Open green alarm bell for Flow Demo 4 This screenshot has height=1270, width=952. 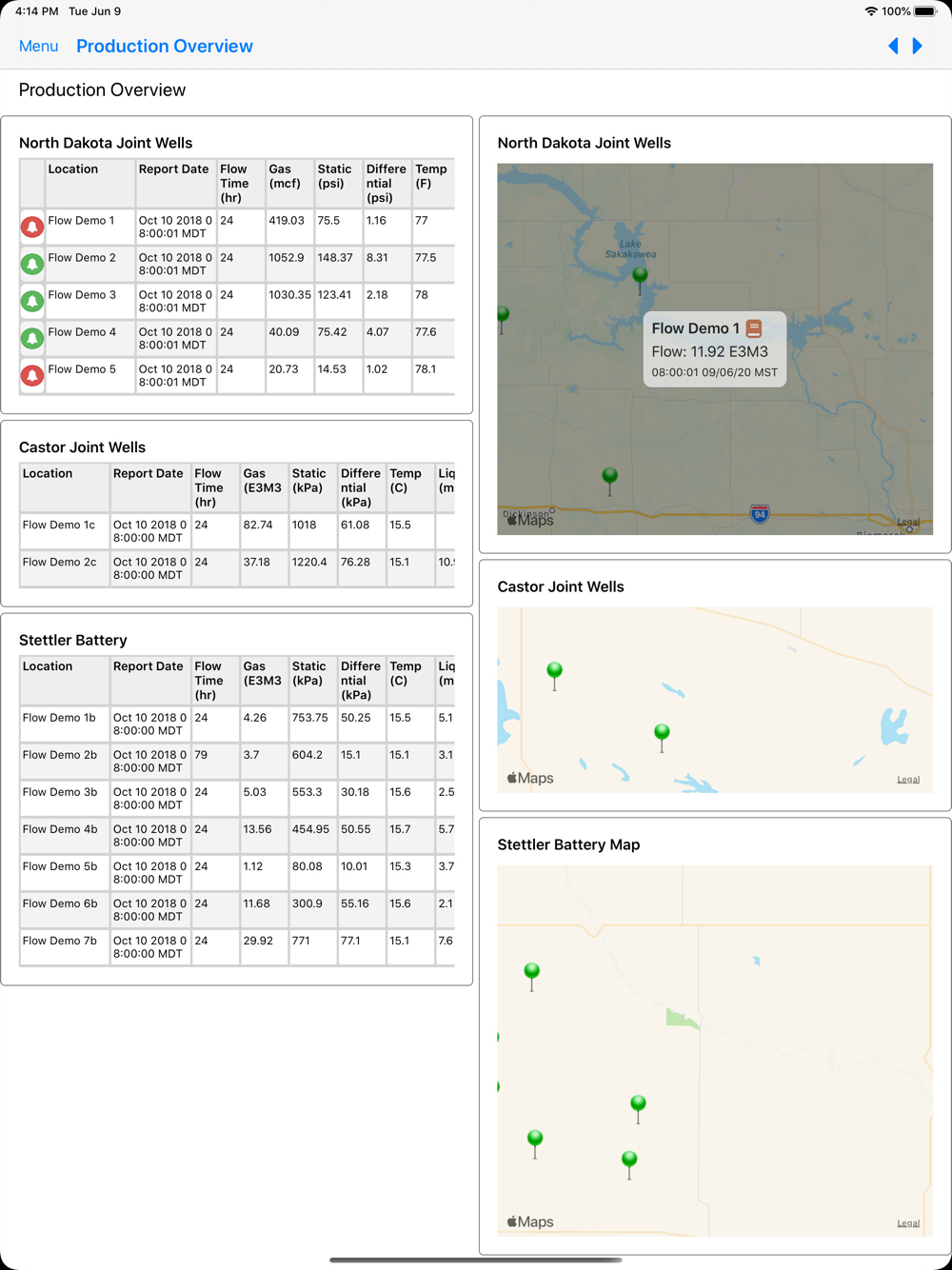pos(32,338)
